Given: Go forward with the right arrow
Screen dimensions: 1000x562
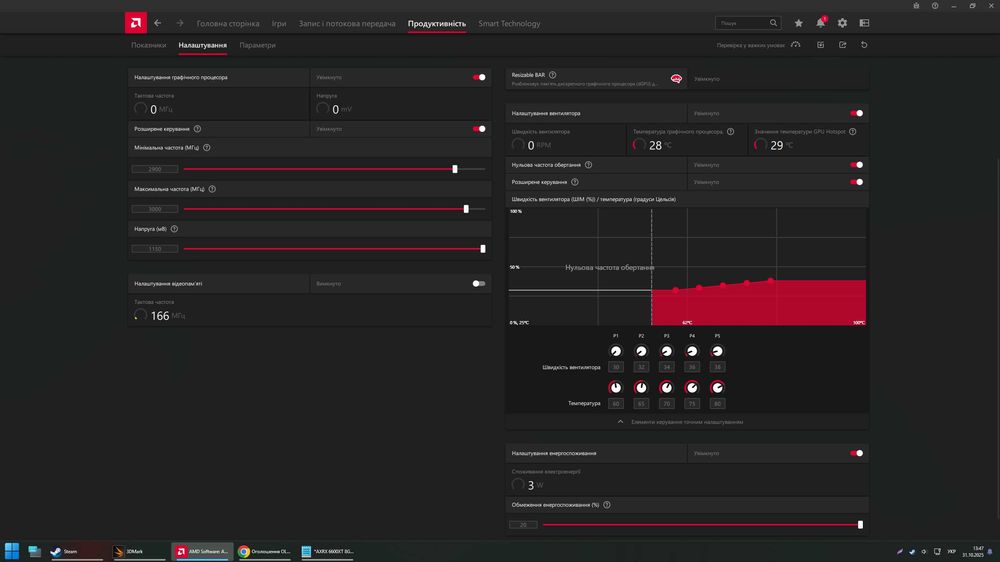Looking at the screenshot, I should 180,23.
